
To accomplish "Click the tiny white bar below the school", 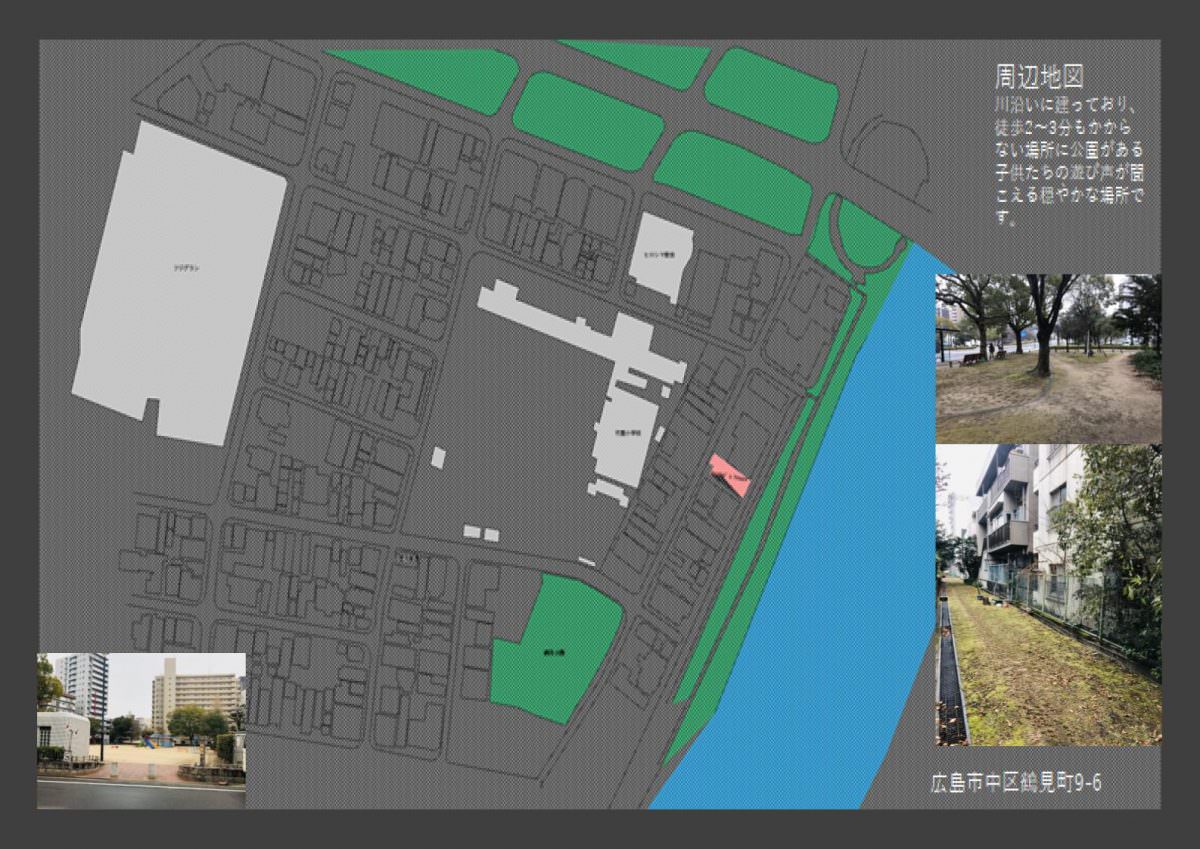I will (x=587, y=562).
